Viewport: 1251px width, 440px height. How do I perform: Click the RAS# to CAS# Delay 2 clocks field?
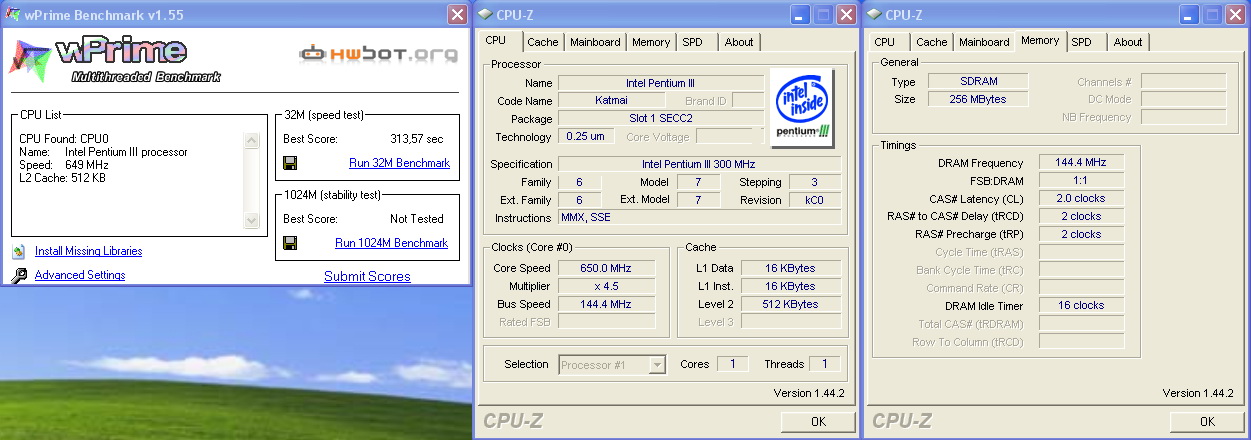[x=1081, y=217]
